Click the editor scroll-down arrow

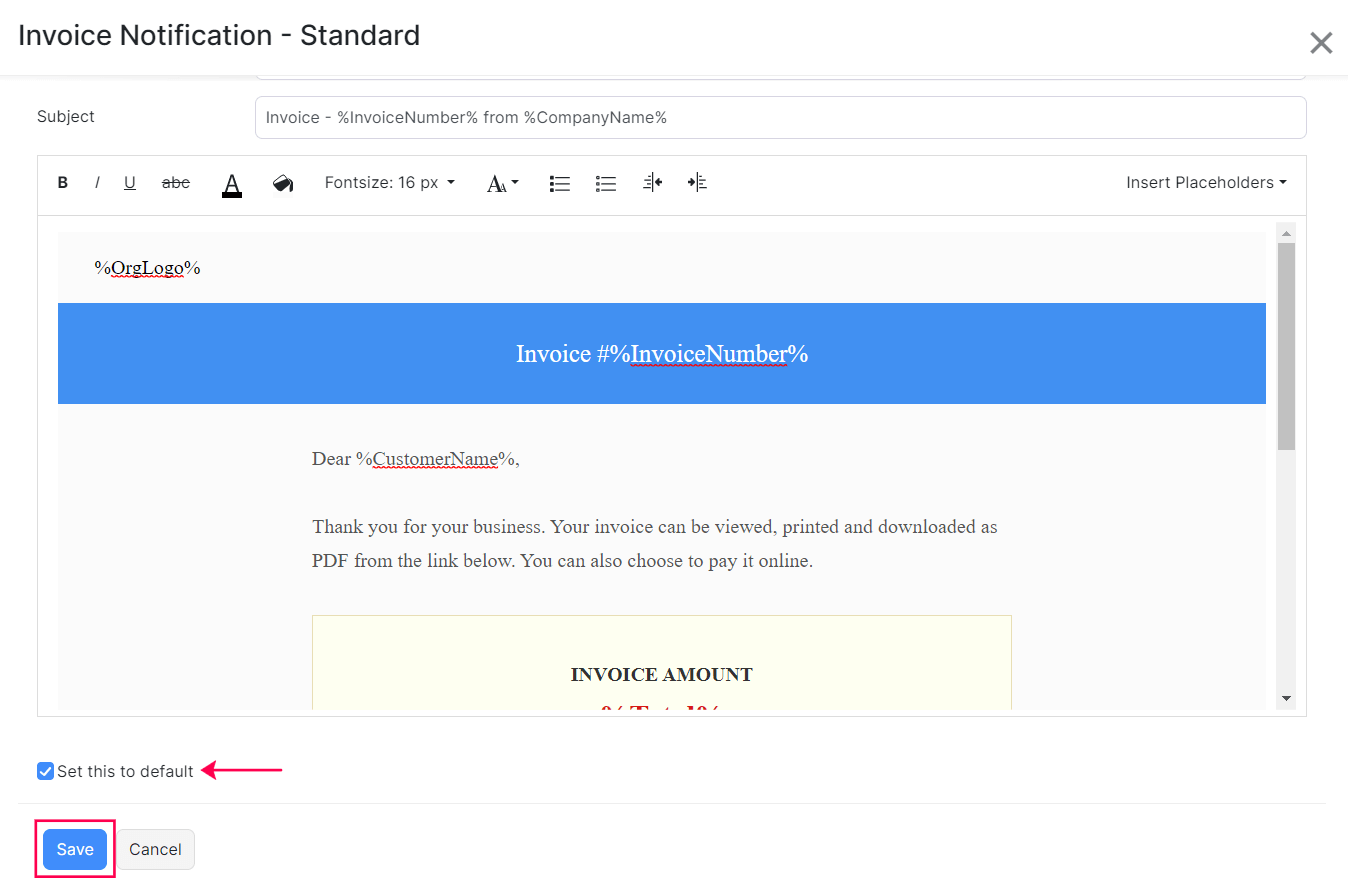pyautogui.click(x=1286, y=698)
